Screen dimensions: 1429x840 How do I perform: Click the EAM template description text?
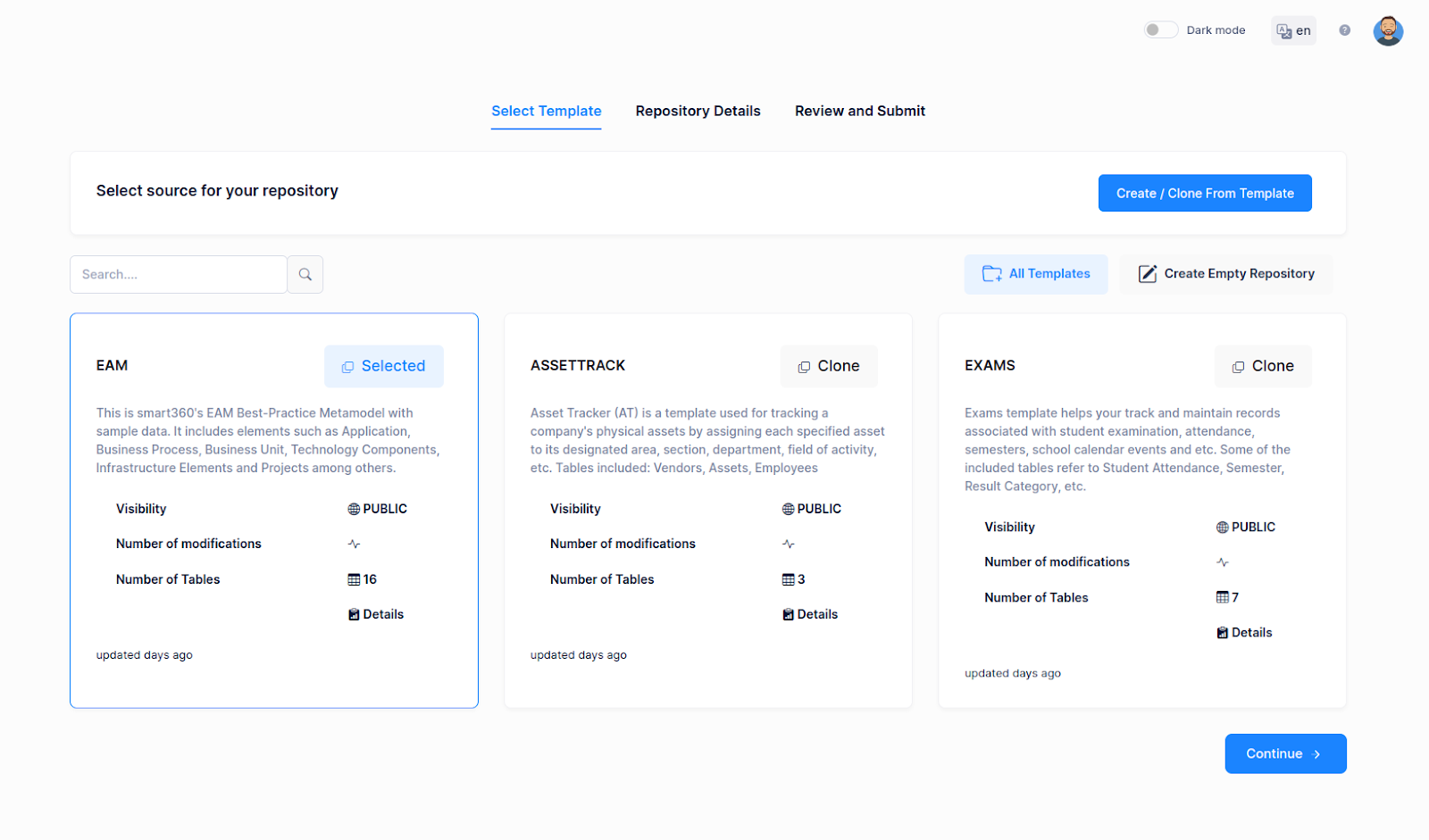pyautogui.click(x=268, y=440)
